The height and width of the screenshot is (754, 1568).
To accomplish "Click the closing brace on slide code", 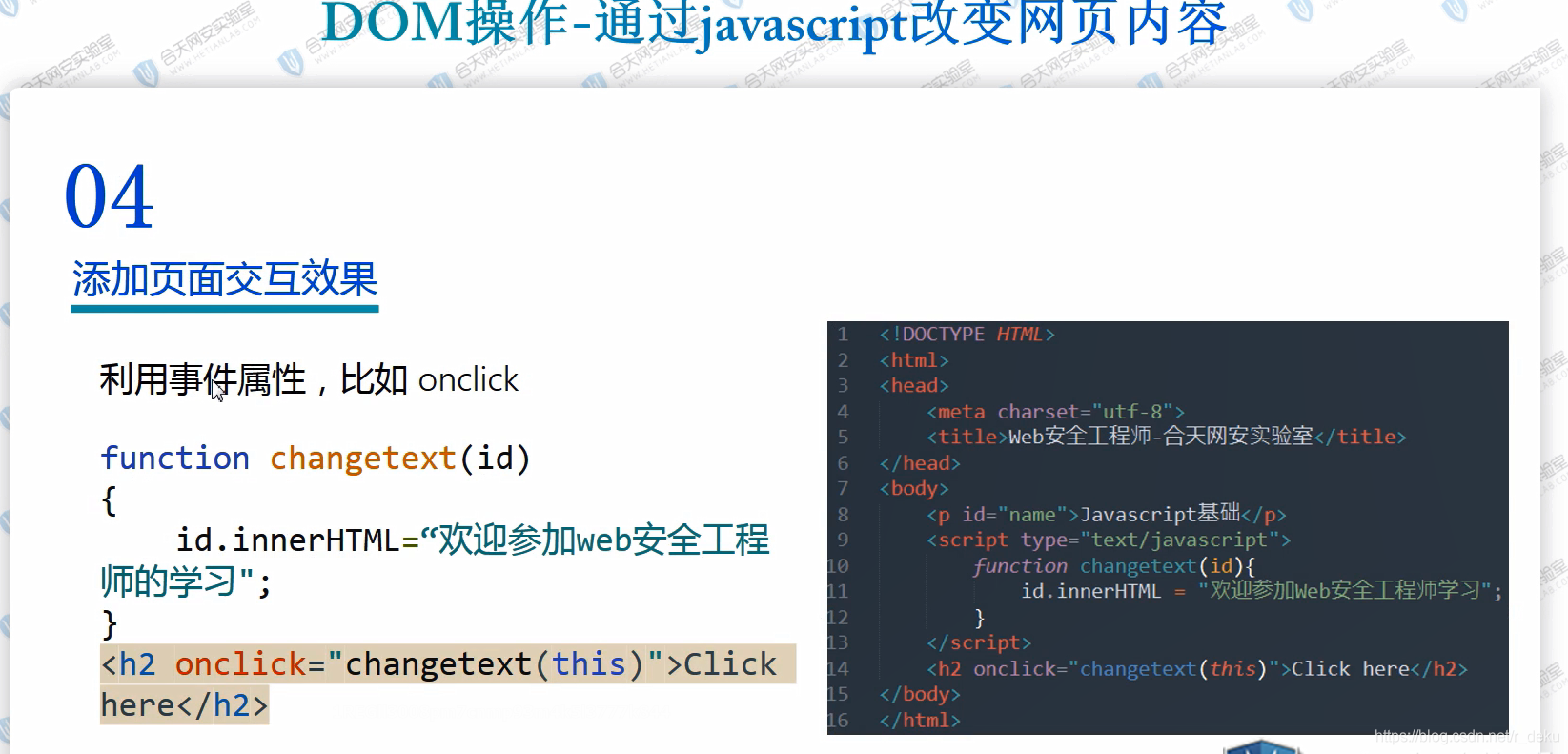I will (x=110, y=624).
